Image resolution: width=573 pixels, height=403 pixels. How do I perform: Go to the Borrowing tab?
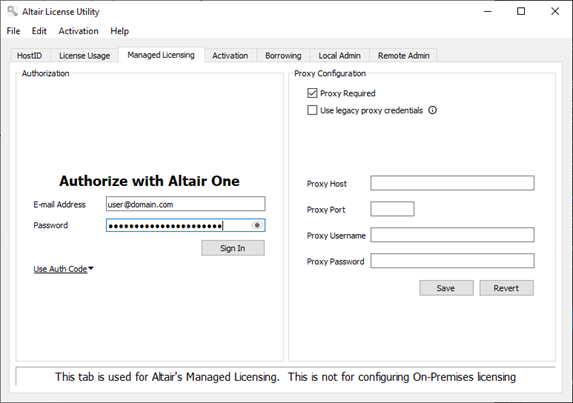click(x=283, y=56)
